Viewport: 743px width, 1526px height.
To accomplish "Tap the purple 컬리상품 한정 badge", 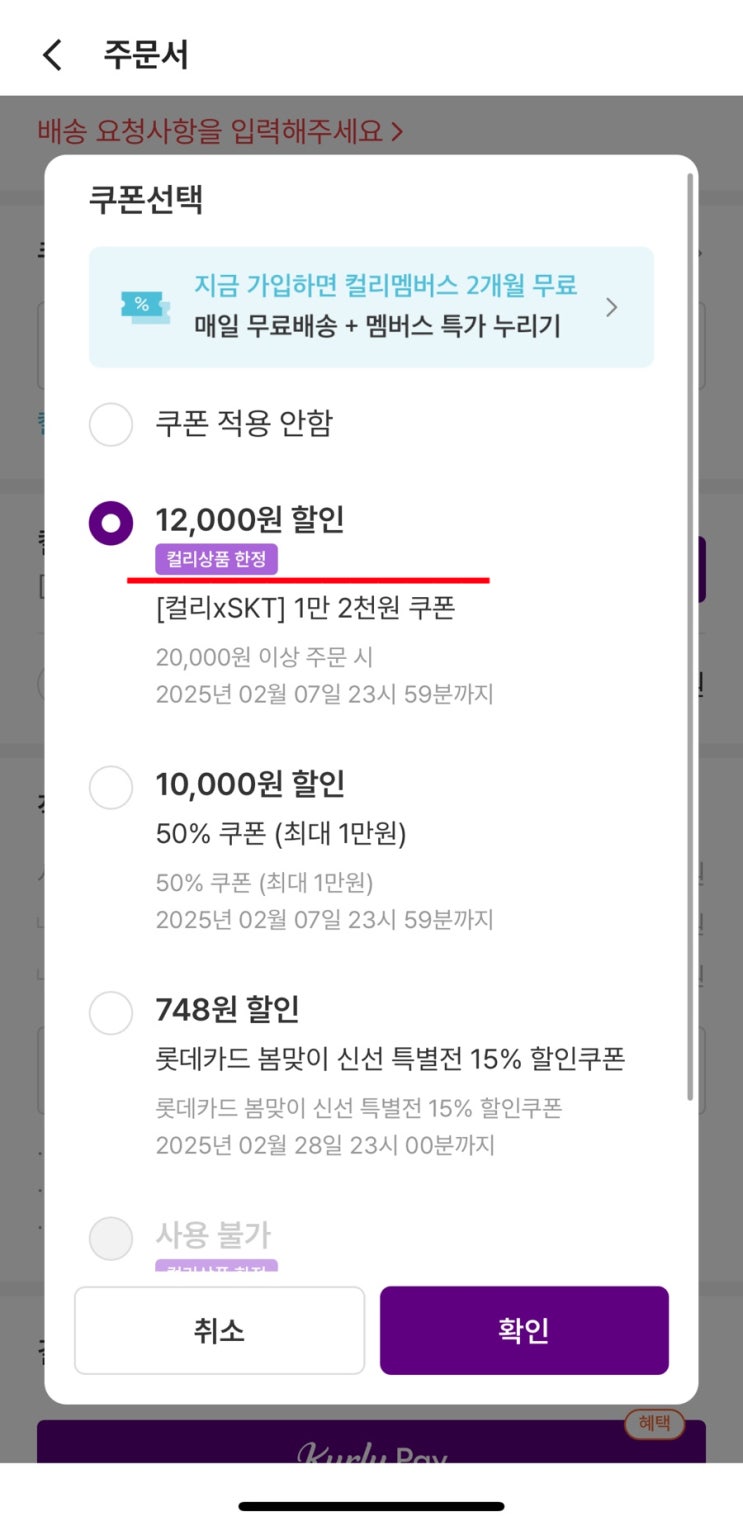I will click(216, 559).
